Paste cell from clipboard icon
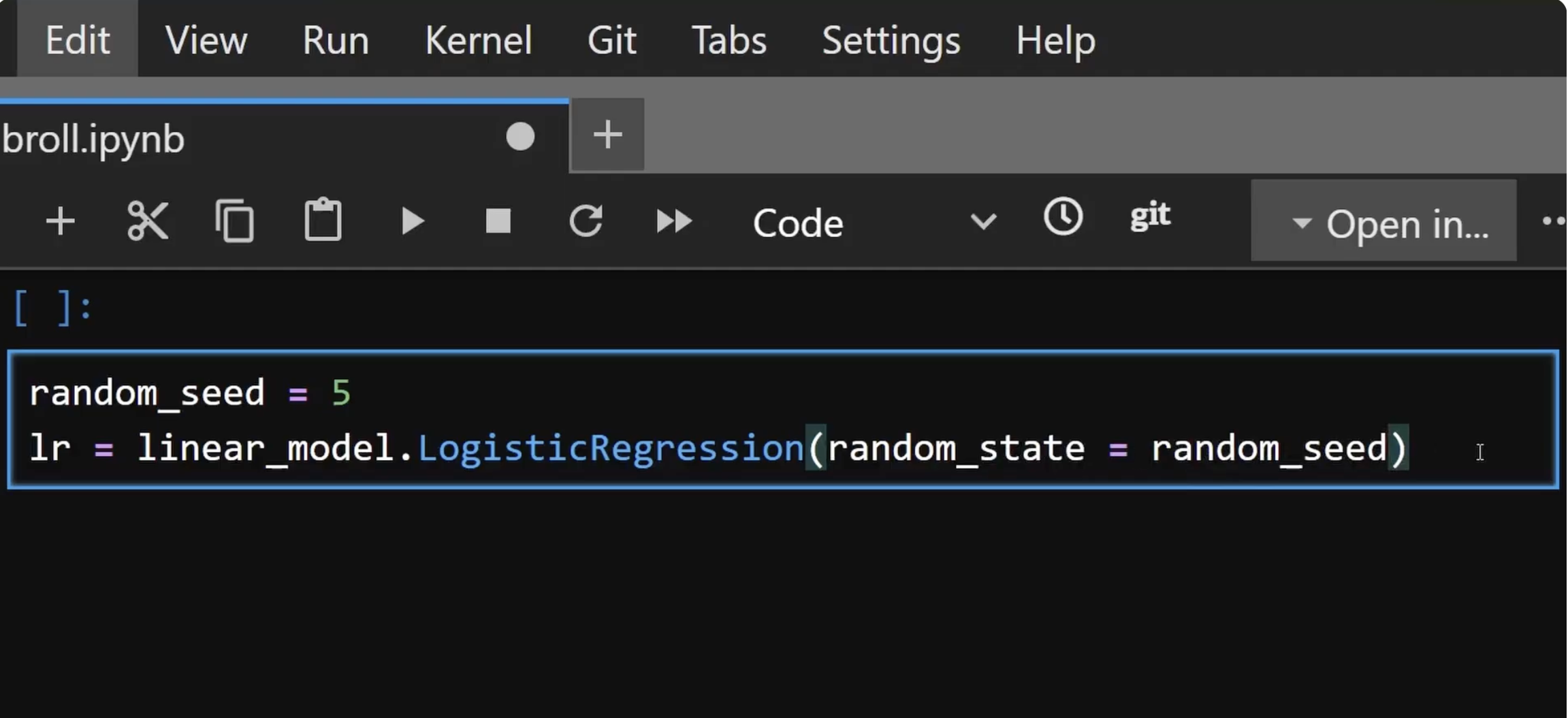 pyautogui.click(x=323, y=219)
